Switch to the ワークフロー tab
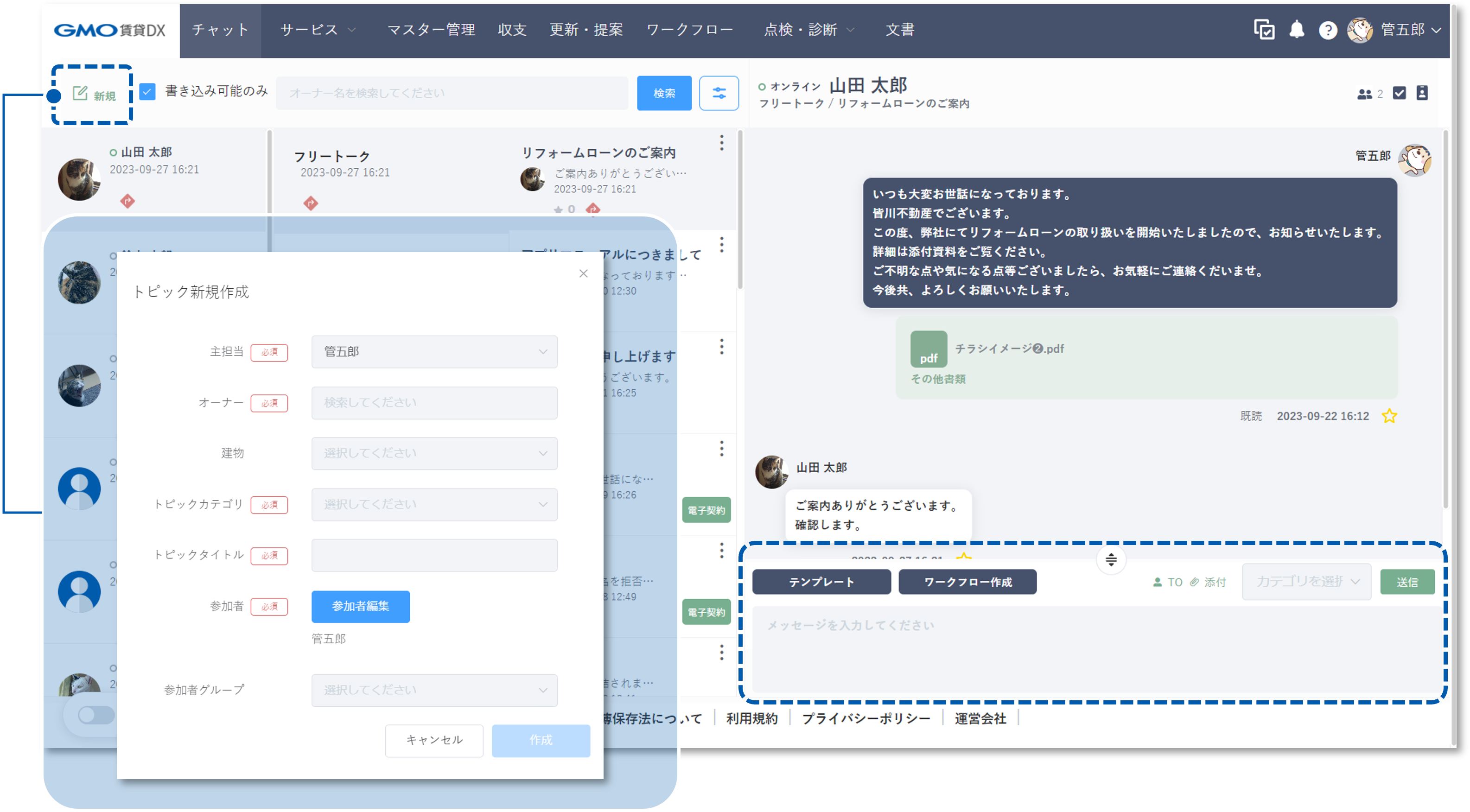 690,30
